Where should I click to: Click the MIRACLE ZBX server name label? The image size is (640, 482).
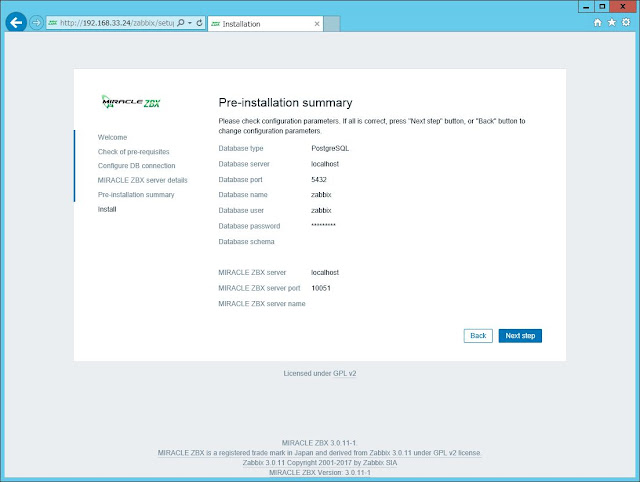(x=262, y=304)
